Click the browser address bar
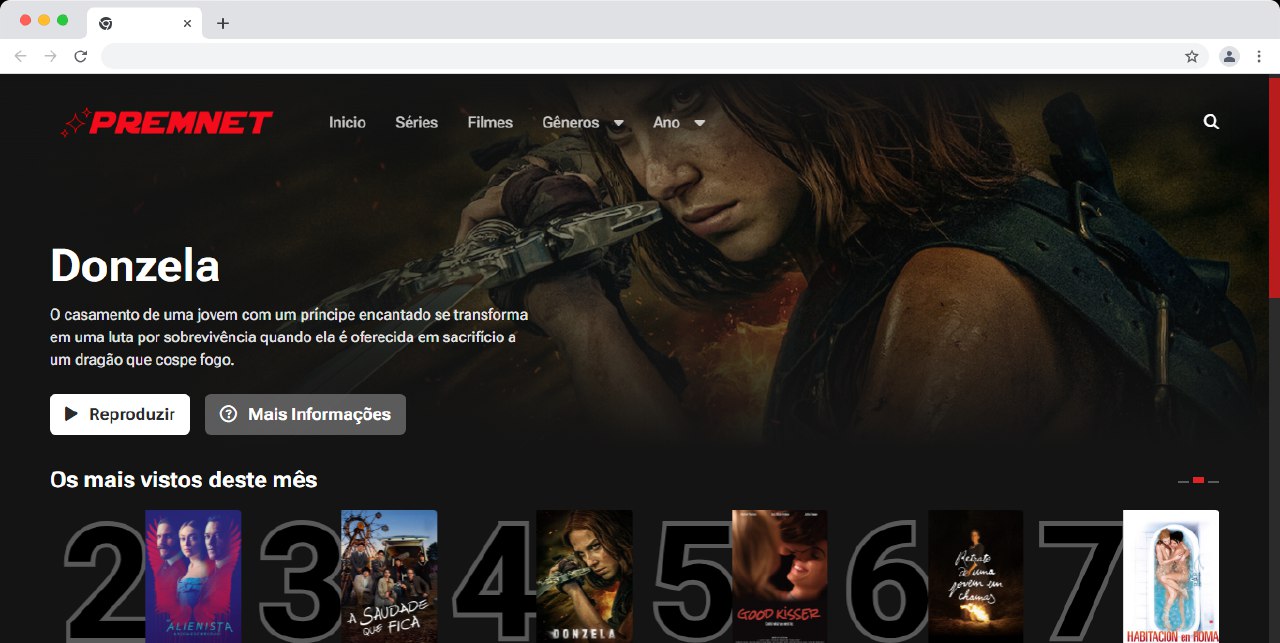 pyautogui.click(x=640, y=57)
